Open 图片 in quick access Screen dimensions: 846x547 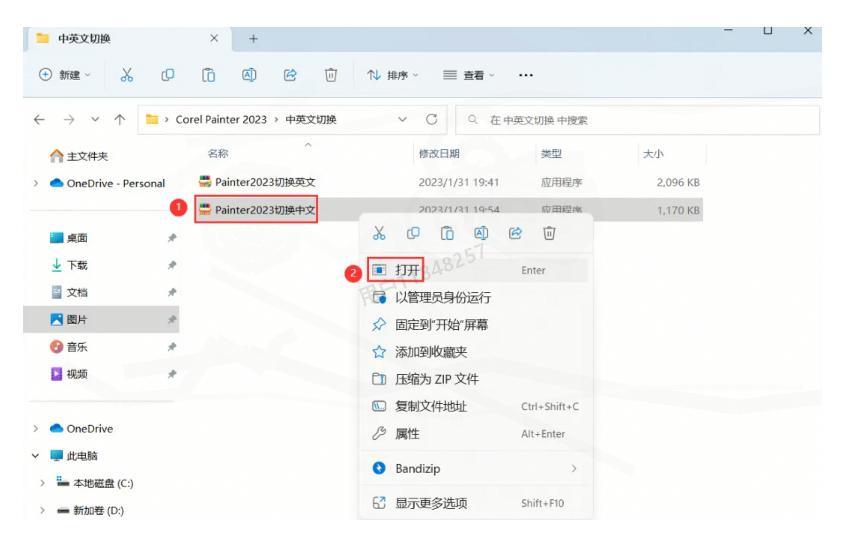(x=69, y=320)
